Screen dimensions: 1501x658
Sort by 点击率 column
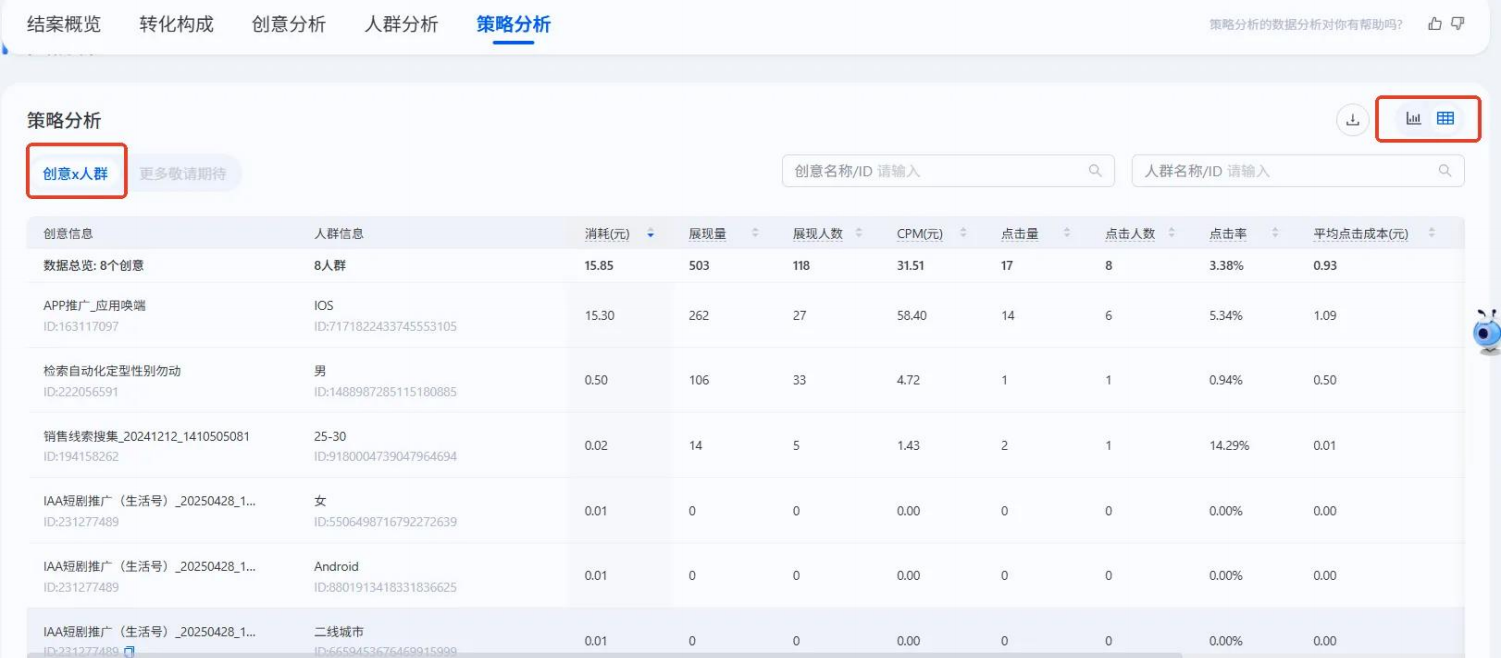(1275, 233)
